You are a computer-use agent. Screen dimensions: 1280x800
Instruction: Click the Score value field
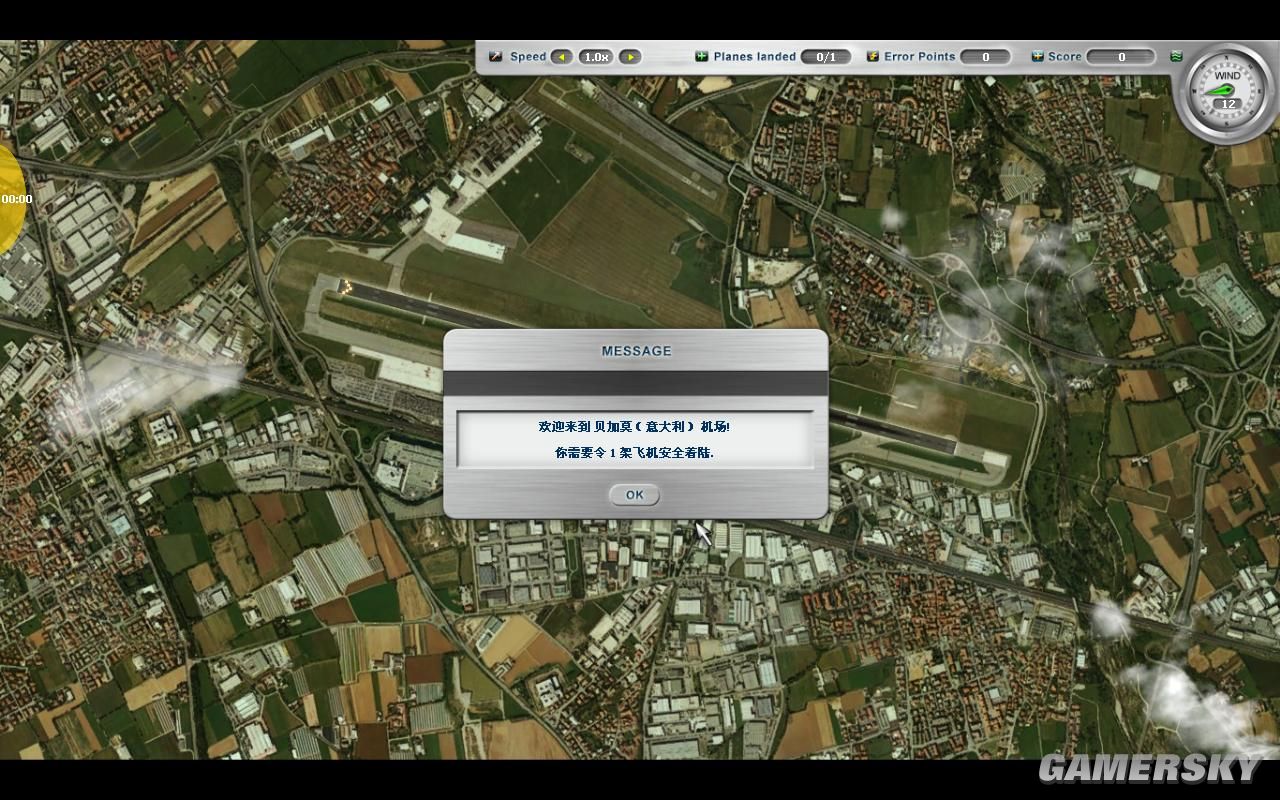(x=1121, y=57)
